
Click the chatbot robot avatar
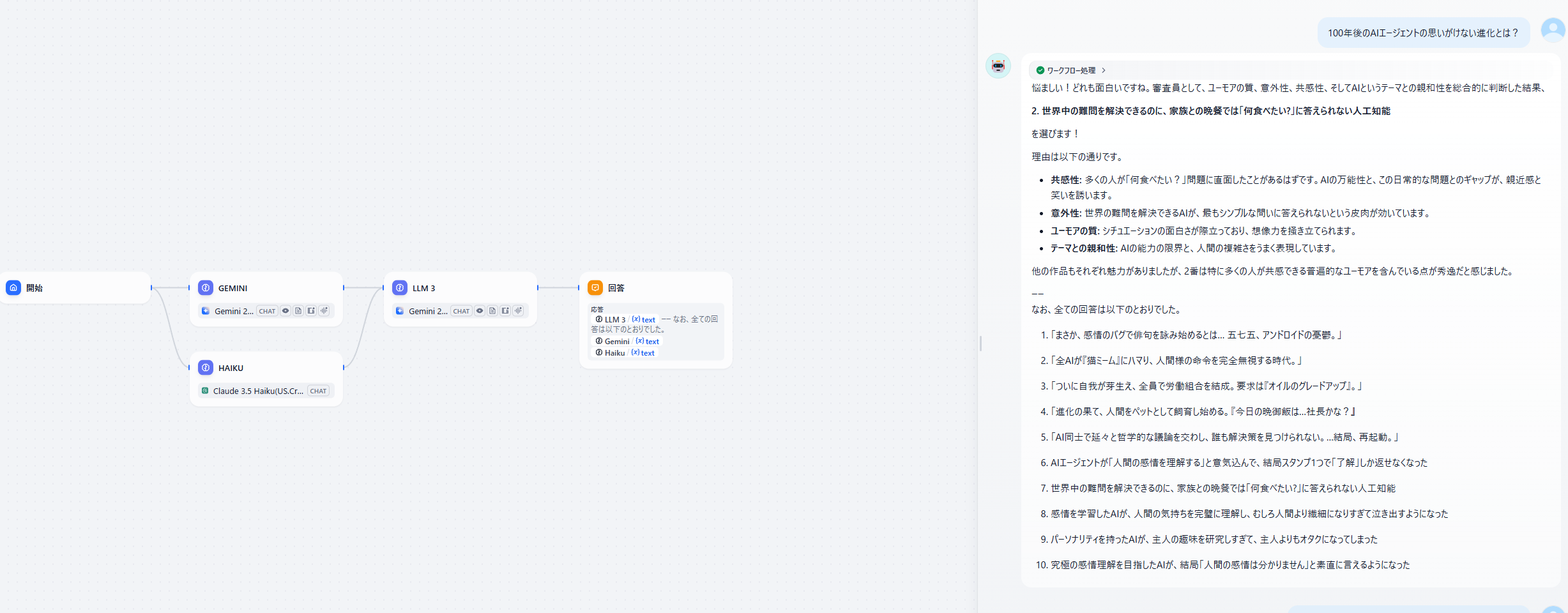coord(998,66)
